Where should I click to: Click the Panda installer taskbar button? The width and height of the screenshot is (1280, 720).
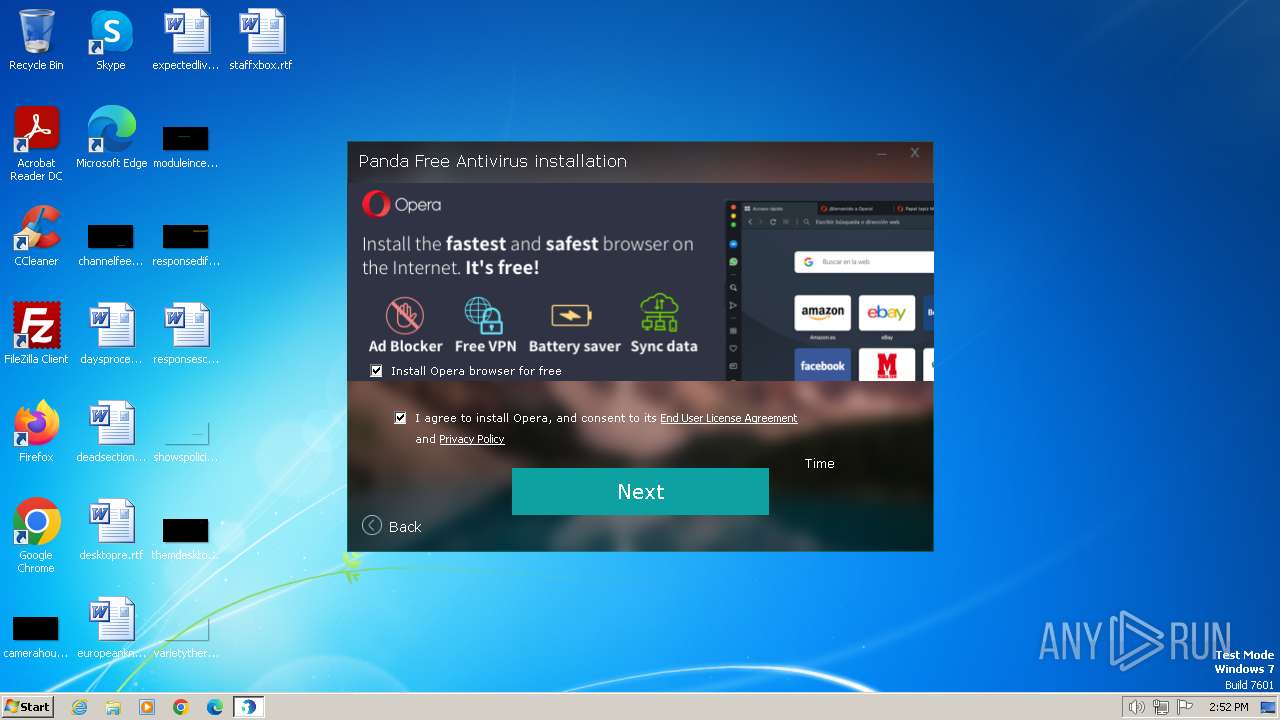248,707
